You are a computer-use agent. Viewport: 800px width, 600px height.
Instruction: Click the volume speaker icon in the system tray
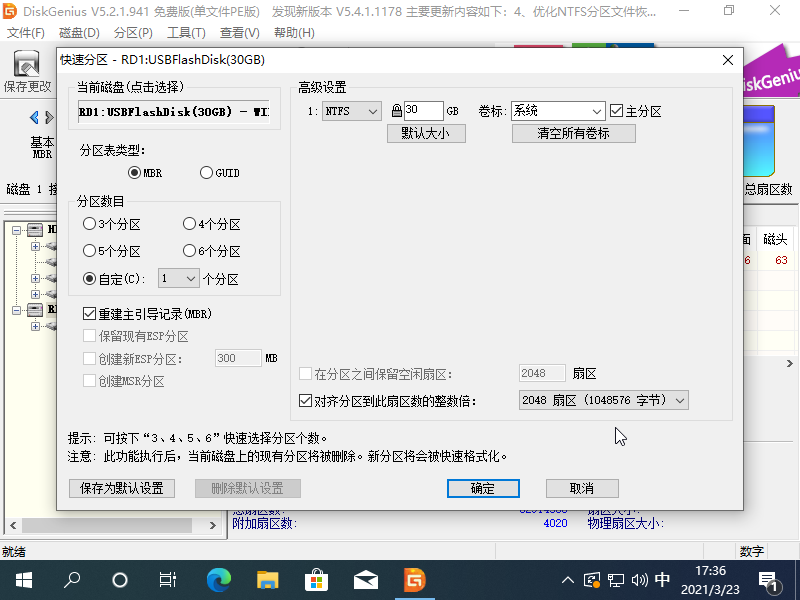[x=640, y=580]
